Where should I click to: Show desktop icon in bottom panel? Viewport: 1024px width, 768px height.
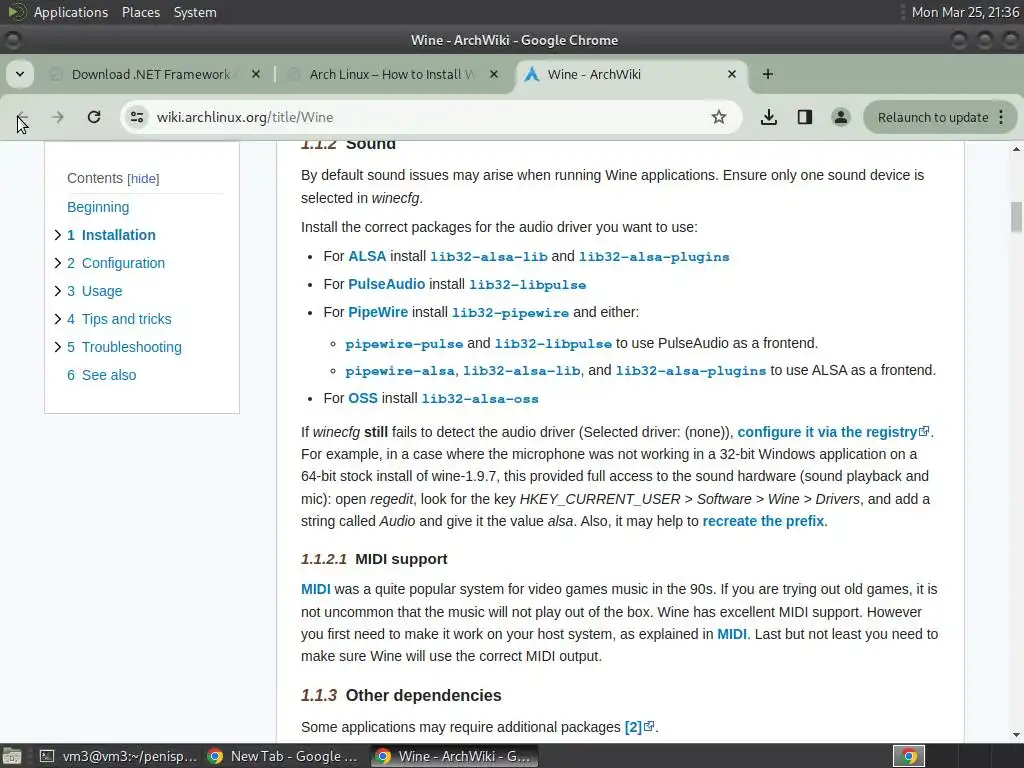tap(12, 756)
